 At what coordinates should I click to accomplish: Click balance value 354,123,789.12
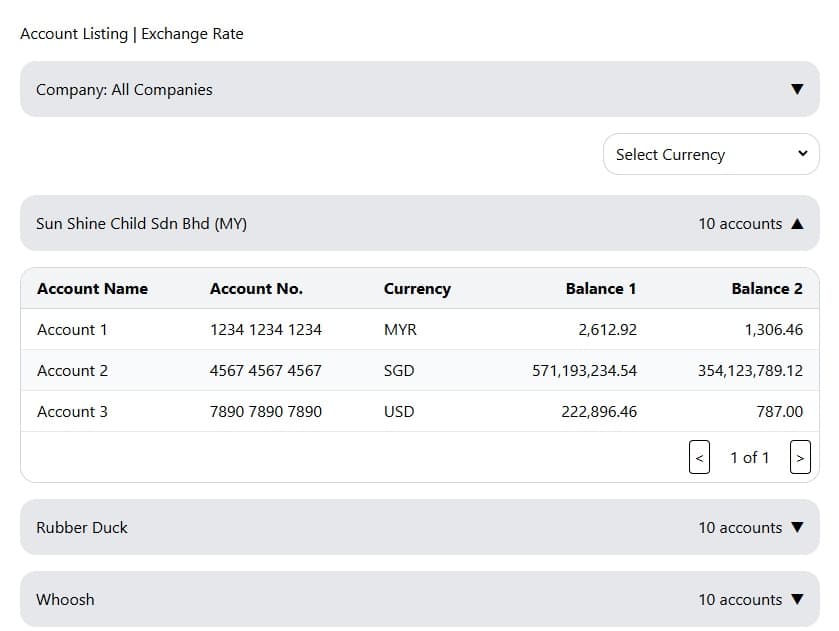point(750,371)
